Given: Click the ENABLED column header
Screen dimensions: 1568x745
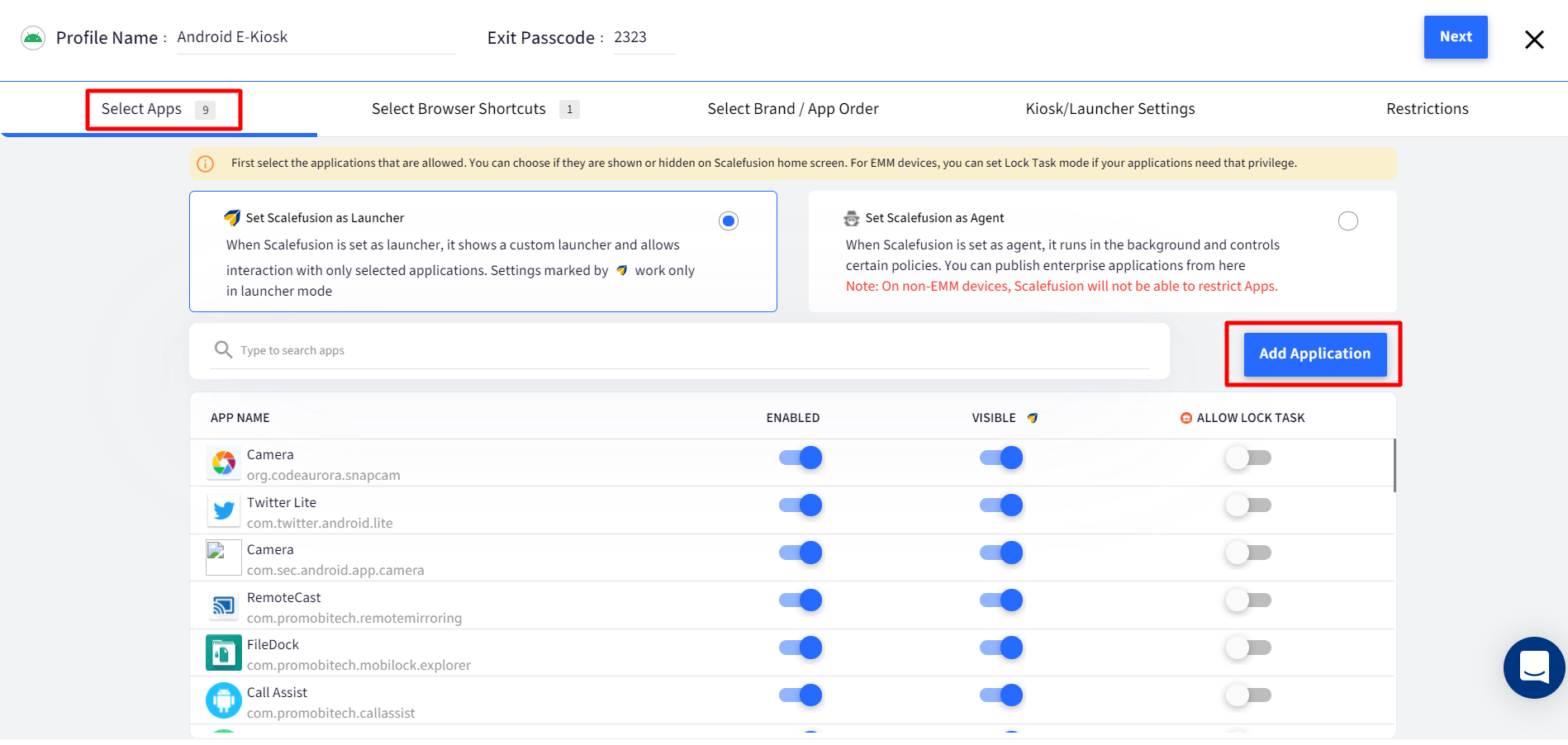Looking at the screenshot, I should 793,418.
